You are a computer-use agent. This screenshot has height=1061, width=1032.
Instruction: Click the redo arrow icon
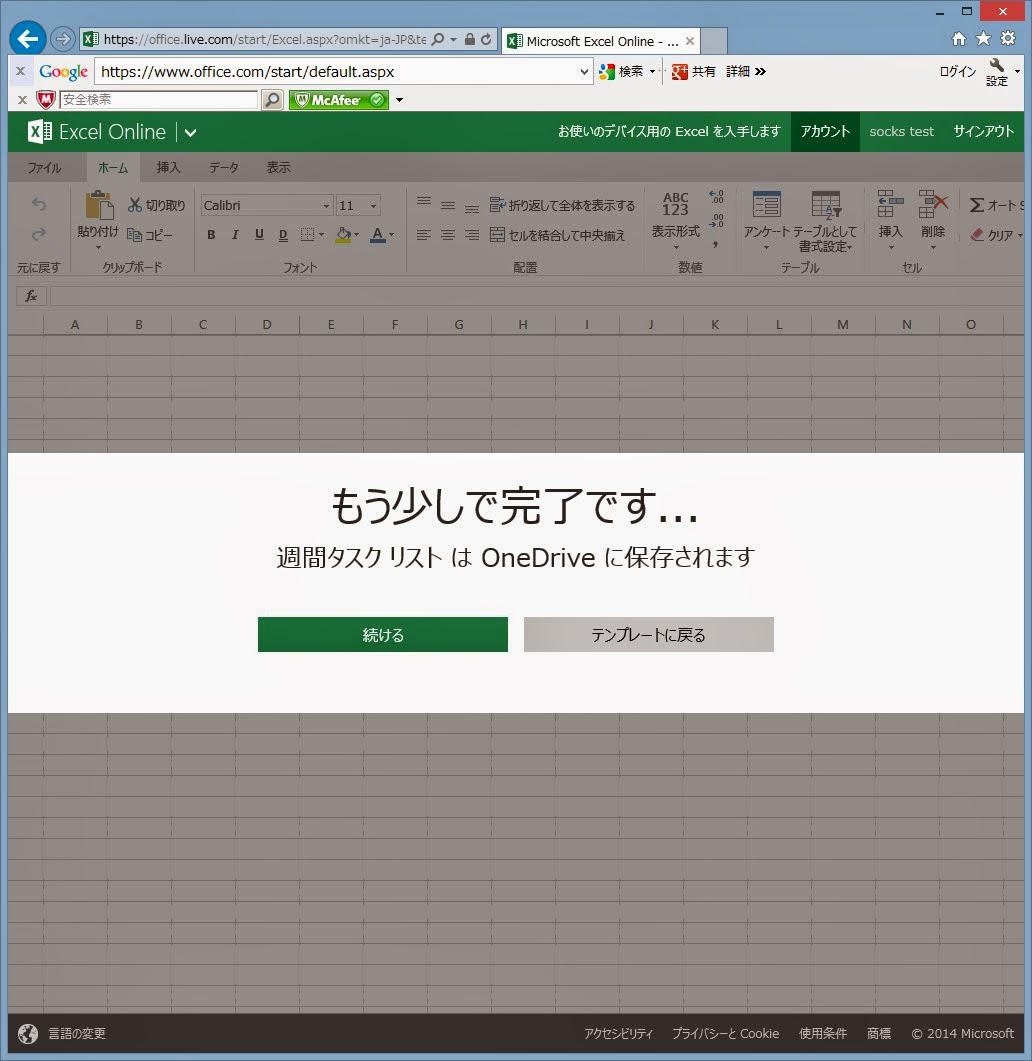tap(39, 234)
